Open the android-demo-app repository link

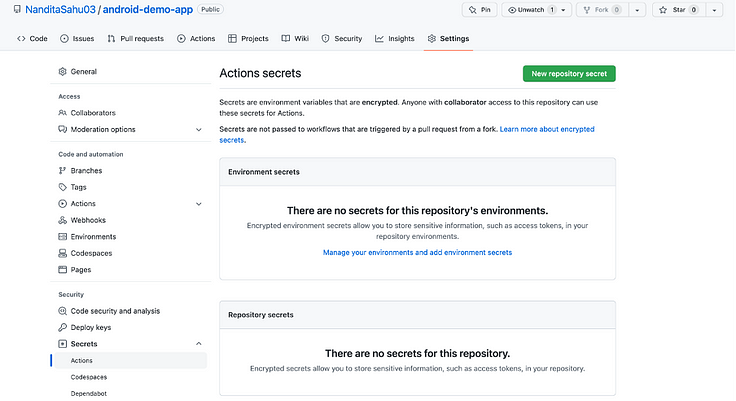click(148, 10)
